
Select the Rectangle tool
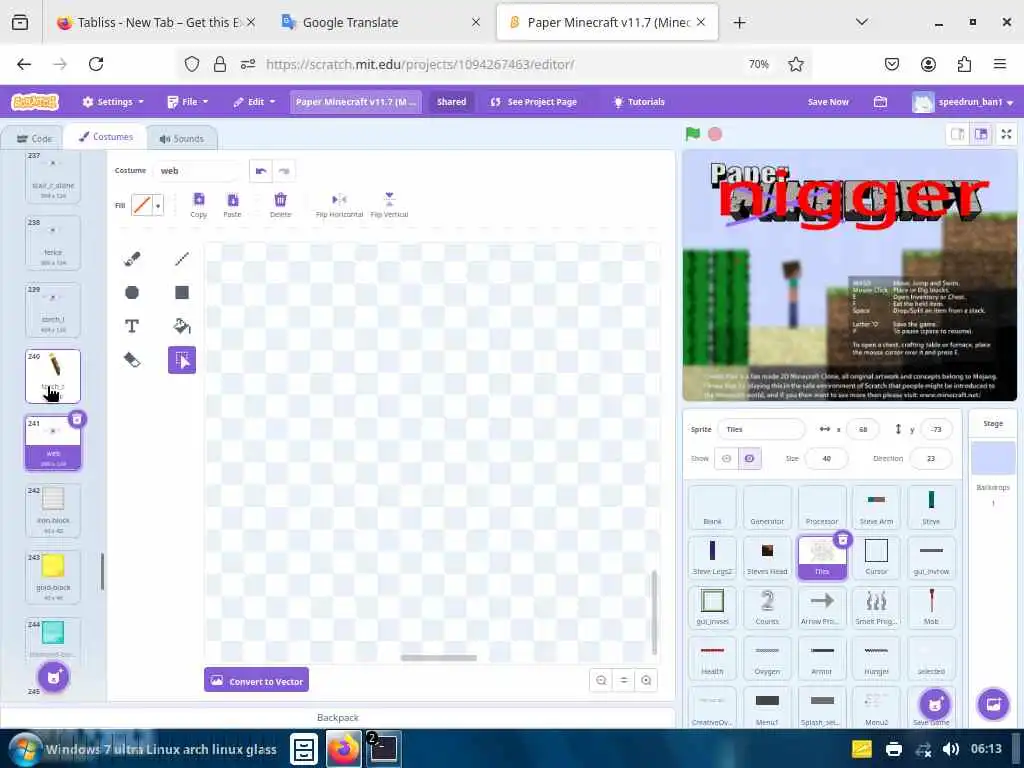[x=182, y=293]
